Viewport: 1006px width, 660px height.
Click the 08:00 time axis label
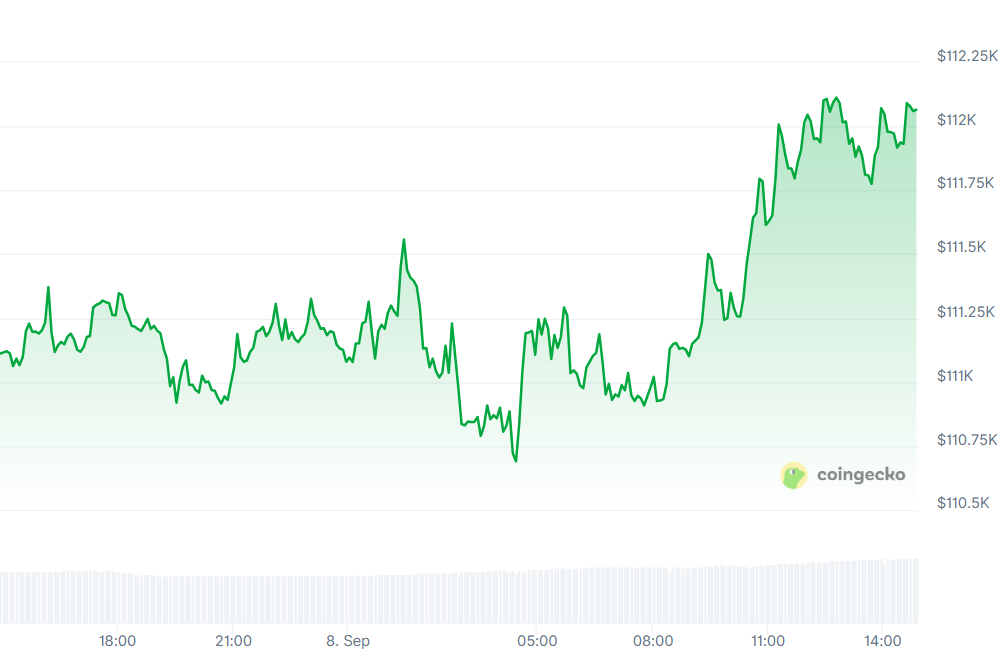[653, 641]
